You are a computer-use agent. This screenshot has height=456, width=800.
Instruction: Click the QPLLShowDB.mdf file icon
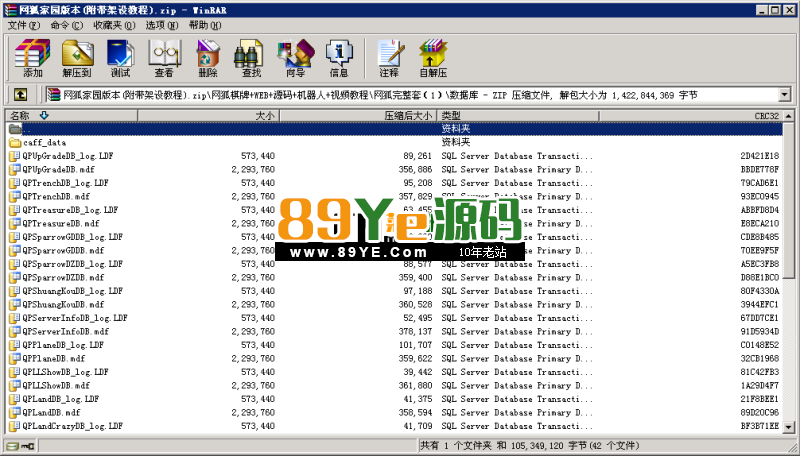[15, 385]
